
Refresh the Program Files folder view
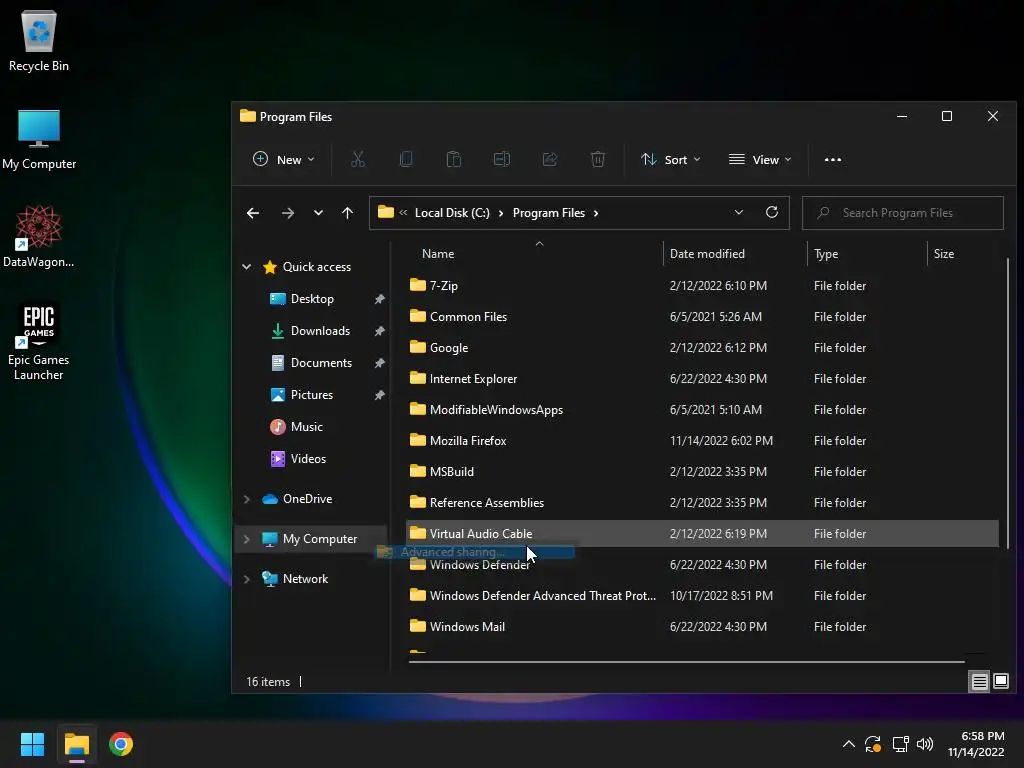coord(772,212)
